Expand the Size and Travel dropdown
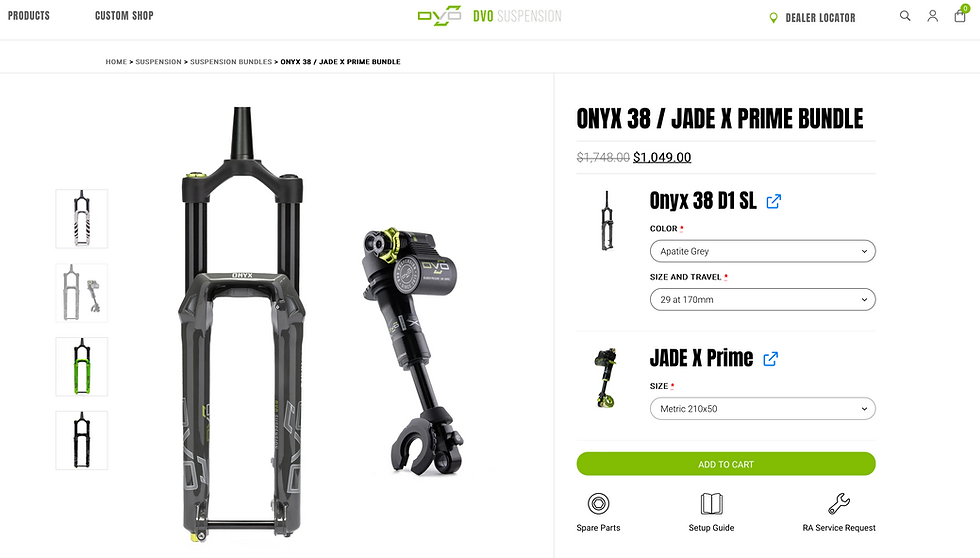 point(762,299)
